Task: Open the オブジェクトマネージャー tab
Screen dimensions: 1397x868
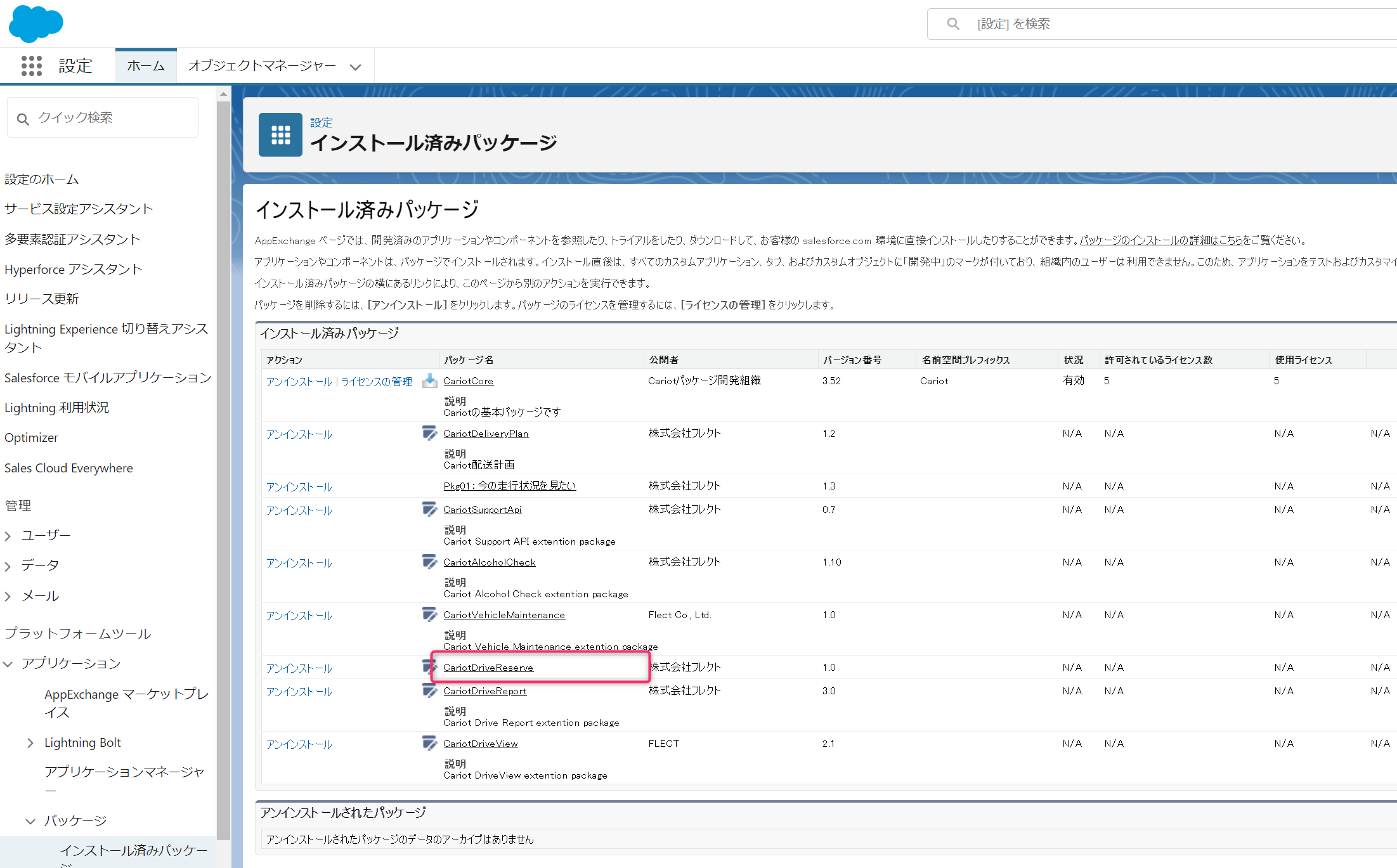Action: 263,66
